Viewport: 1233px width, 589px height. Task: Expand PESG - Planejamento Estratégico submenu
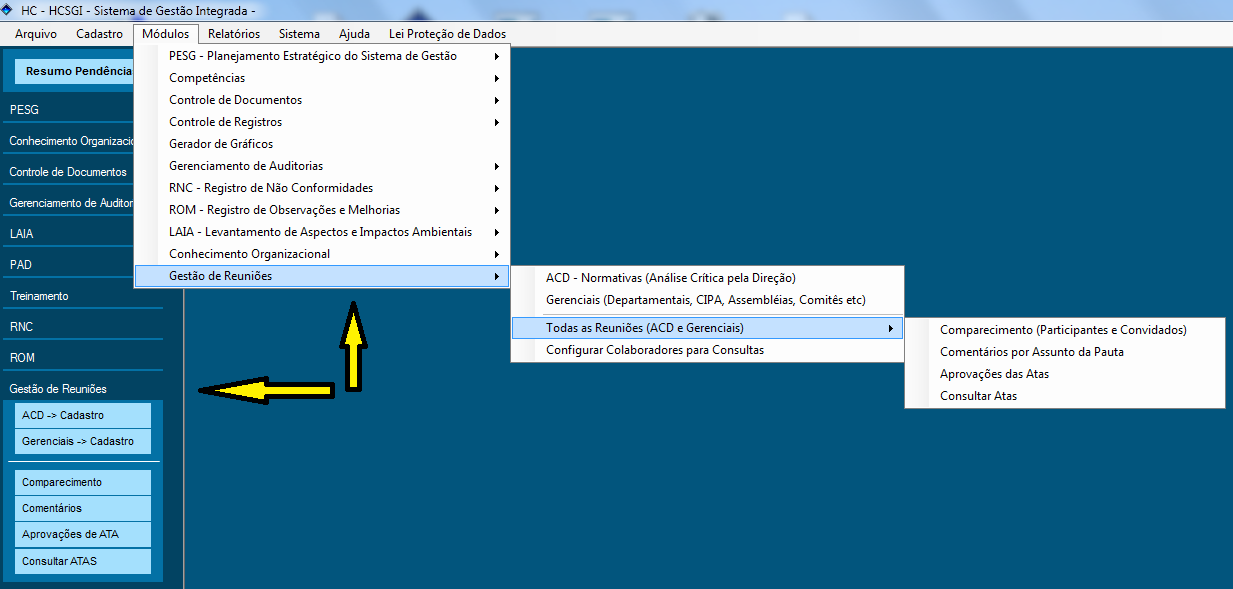[x=322, y=56]
